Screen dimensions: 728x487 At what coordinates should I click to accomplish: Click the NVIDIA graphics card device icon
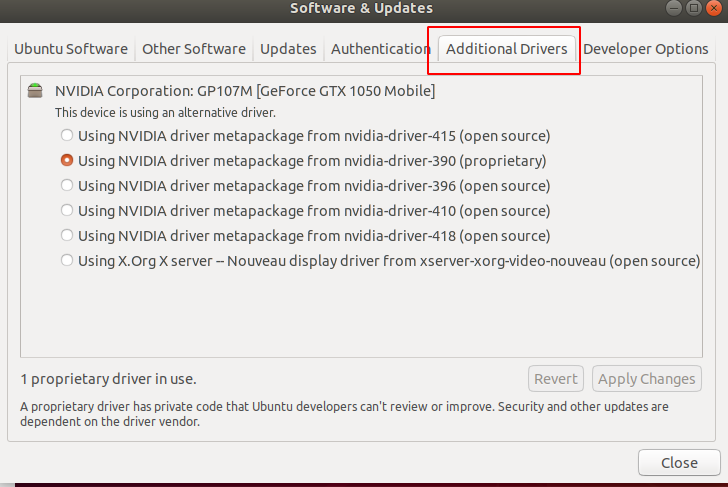pyautogui.click(x=36, y=91)
